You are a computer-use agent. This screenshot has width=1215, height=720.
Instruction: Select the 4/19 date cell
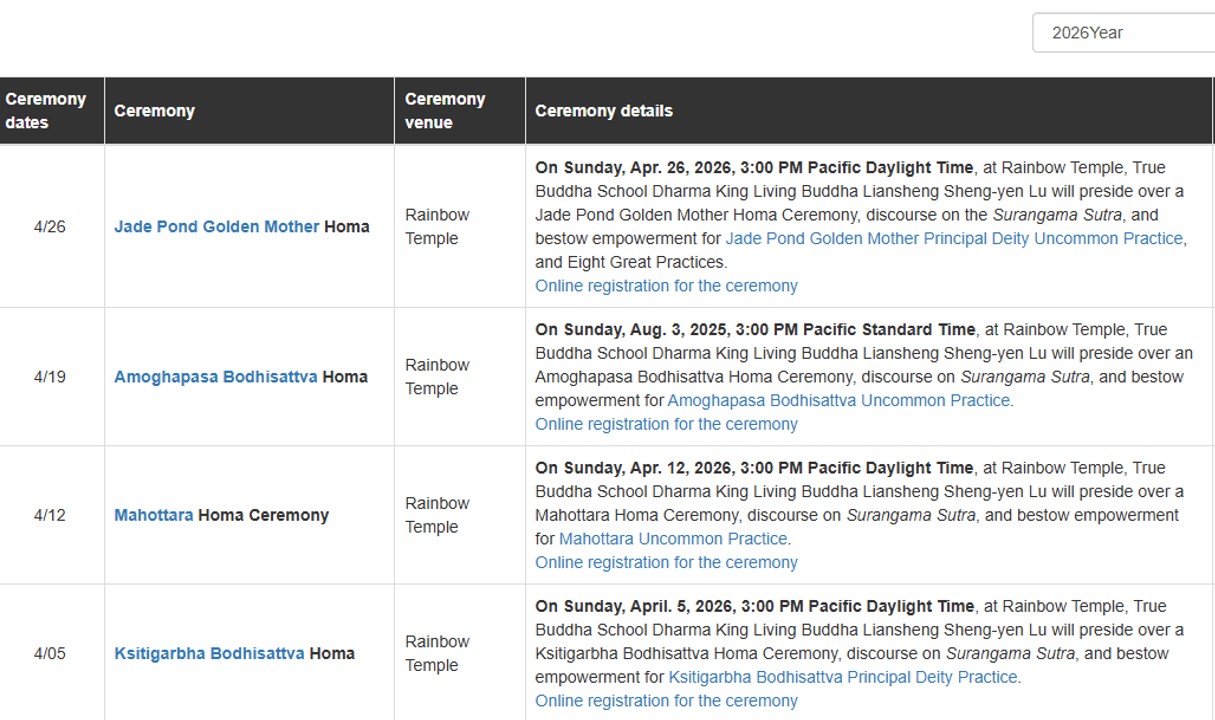[x=50, y=377]
